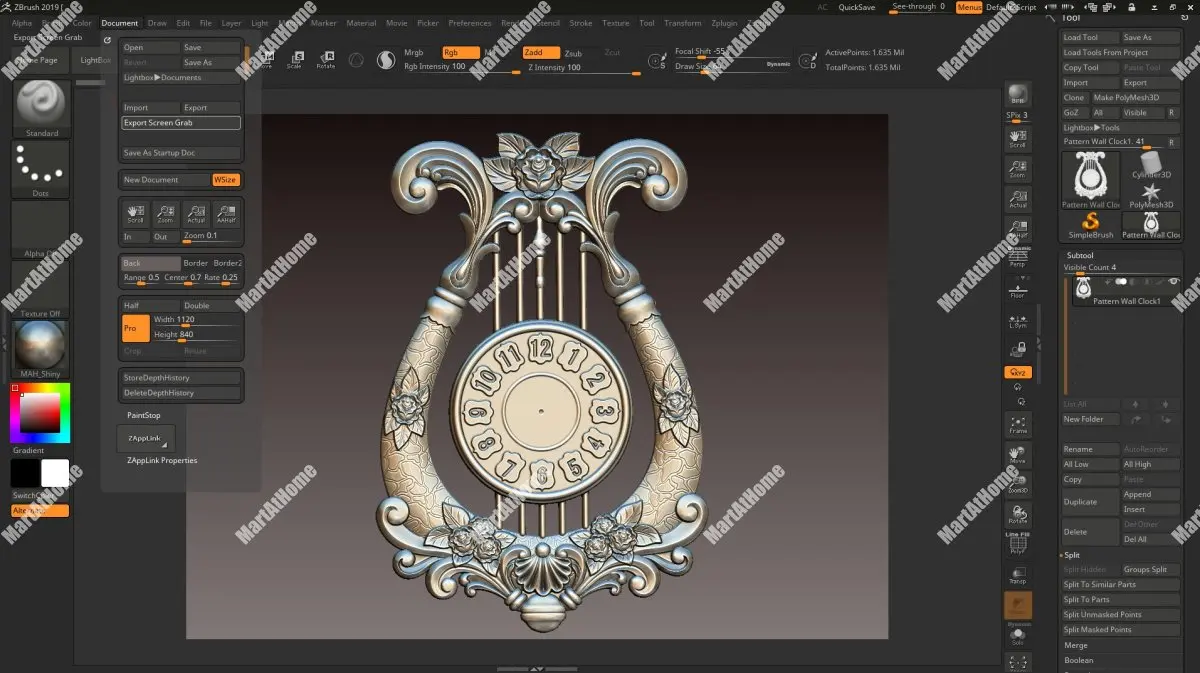Collapse the Split section header
This screenshot has height=673, width=1200.
1071,555
